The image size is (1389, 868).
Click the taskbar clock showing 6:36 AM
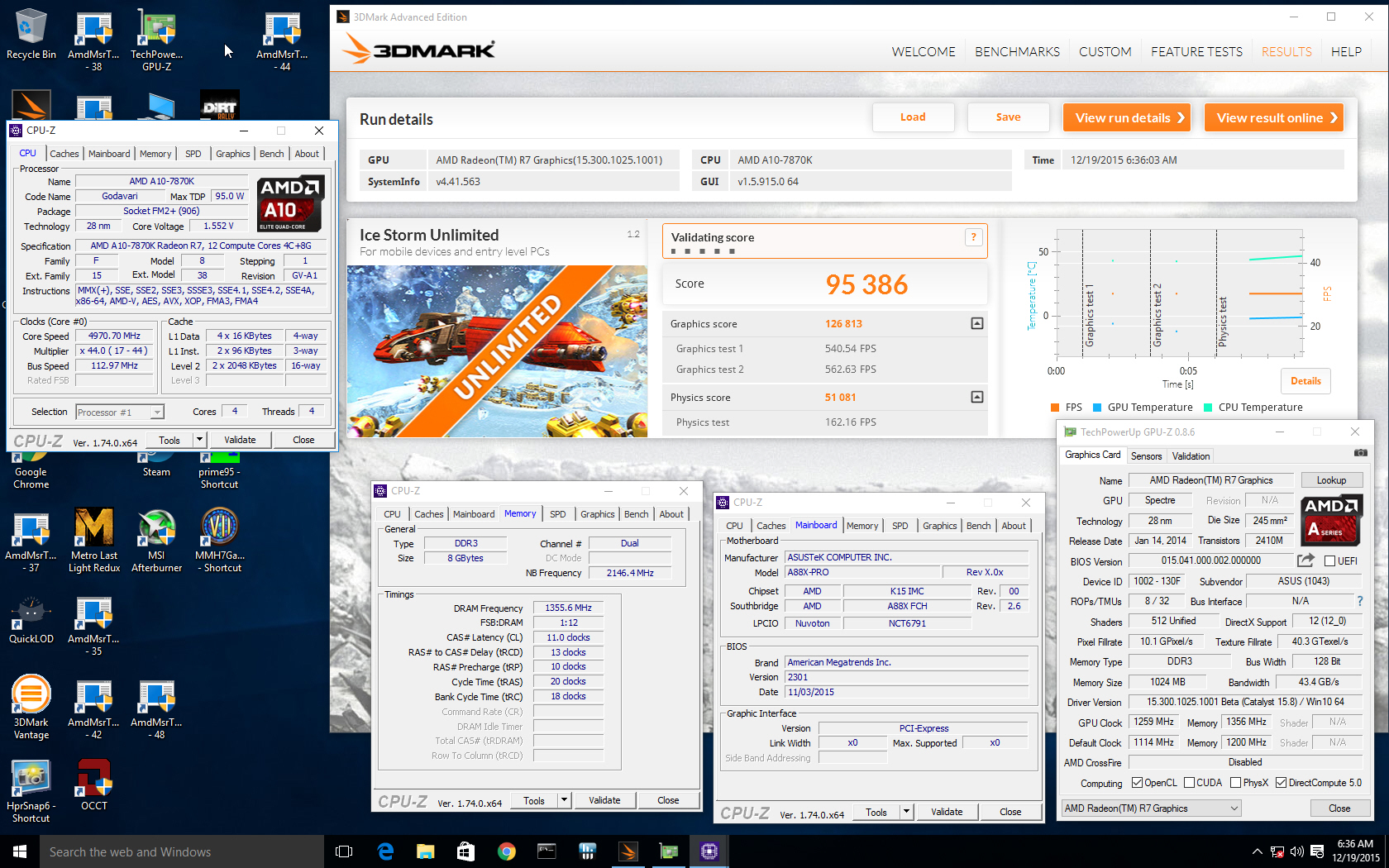click(x=1355, y=851)
